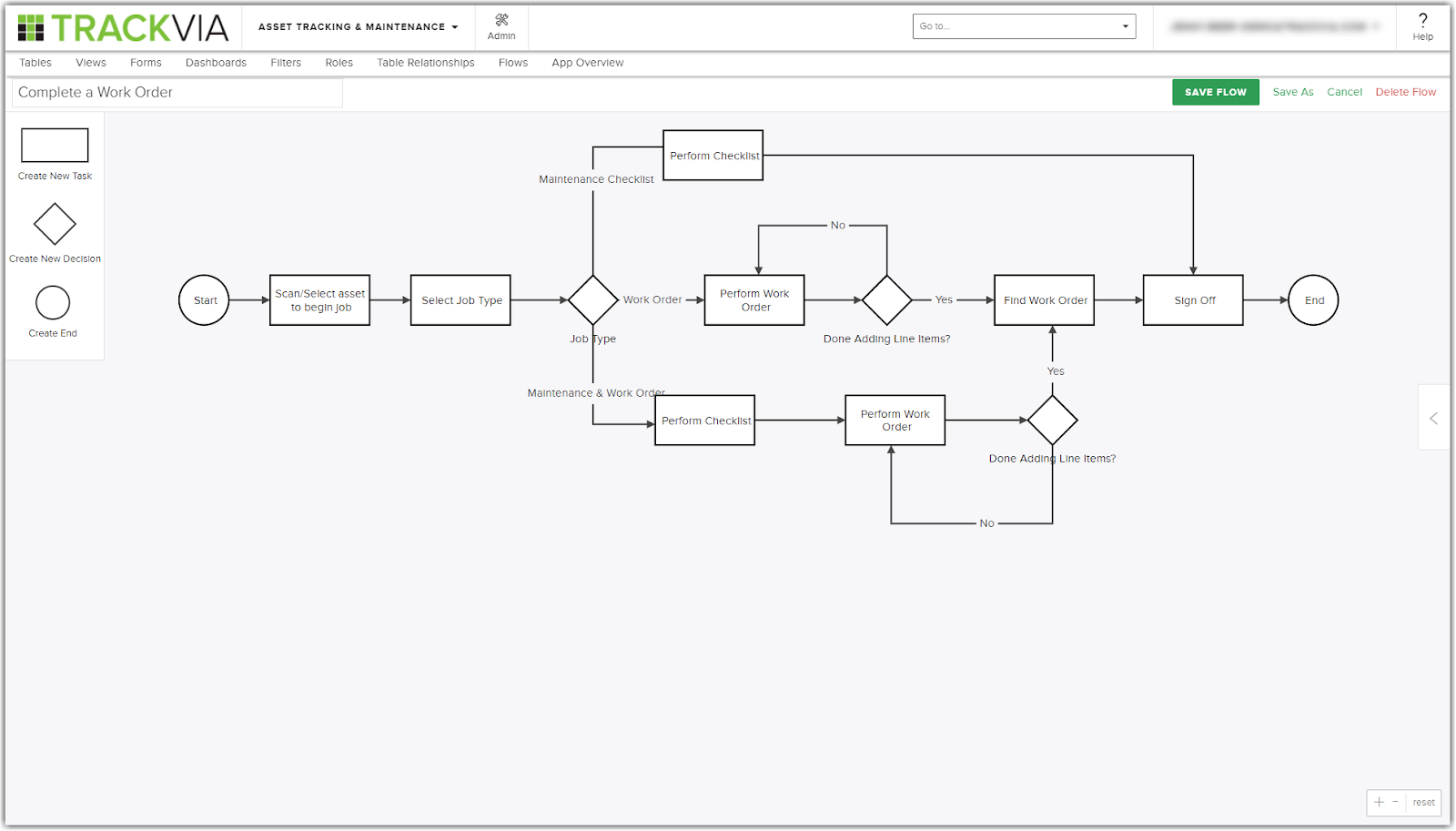
Task: Click the zoom out minus icon
Action: (1395, 802)
